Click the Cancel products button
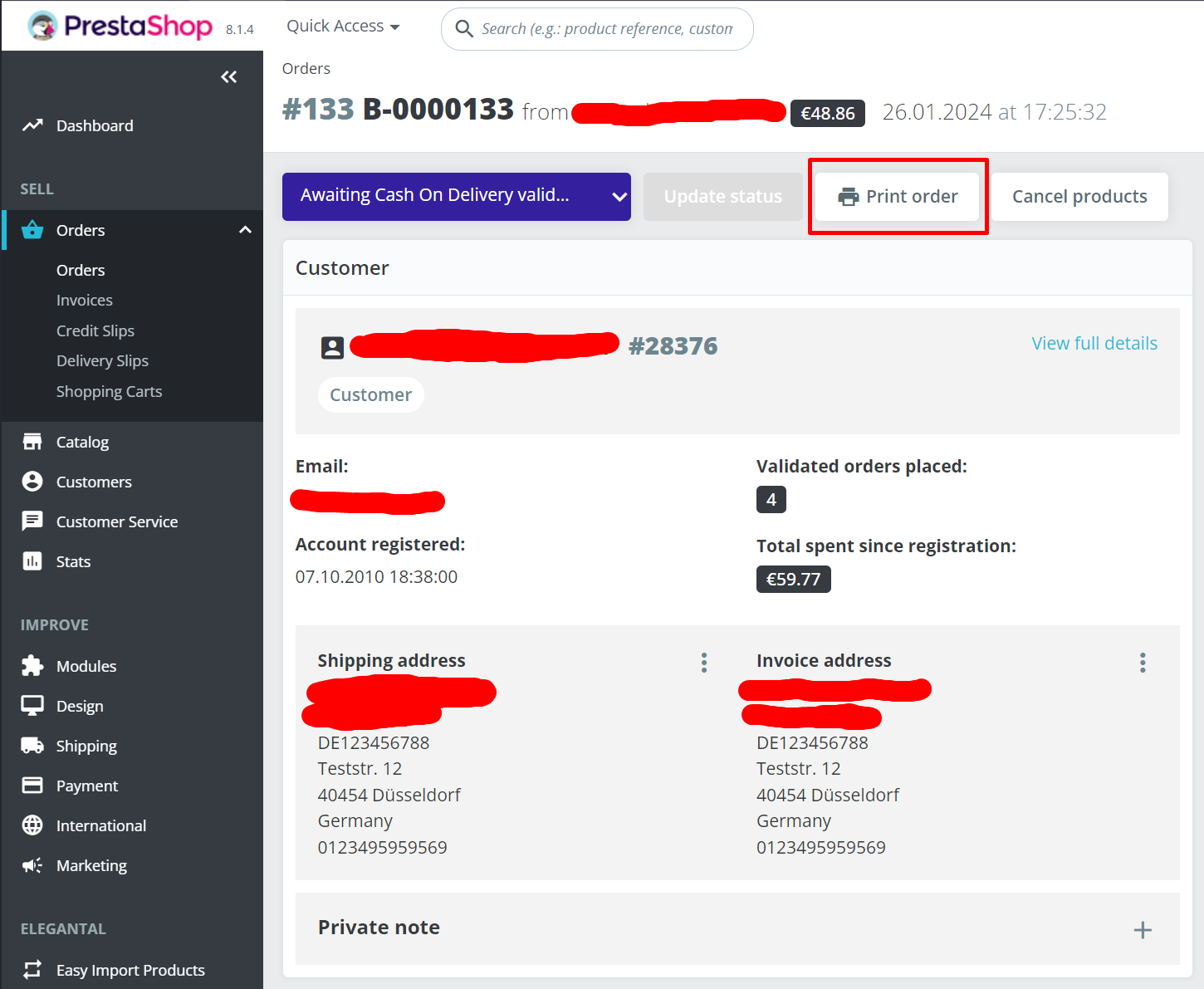The image size is (1204, 989). coord(1079,197)
